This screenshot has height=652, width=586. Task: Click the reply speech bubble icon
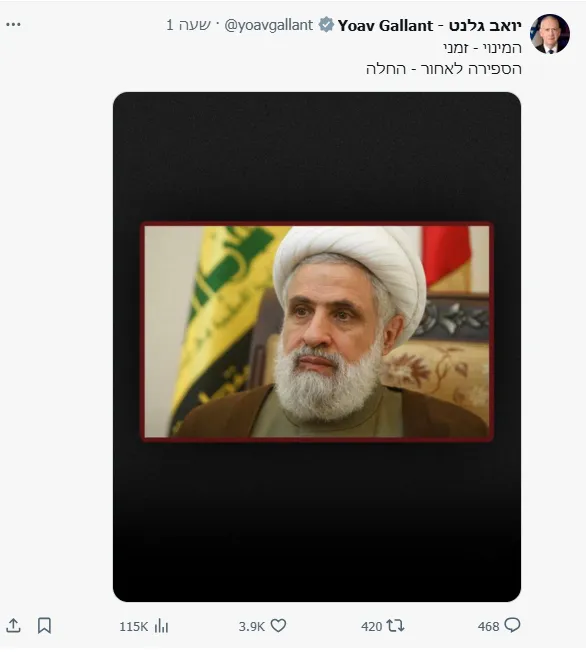[512, 625]
